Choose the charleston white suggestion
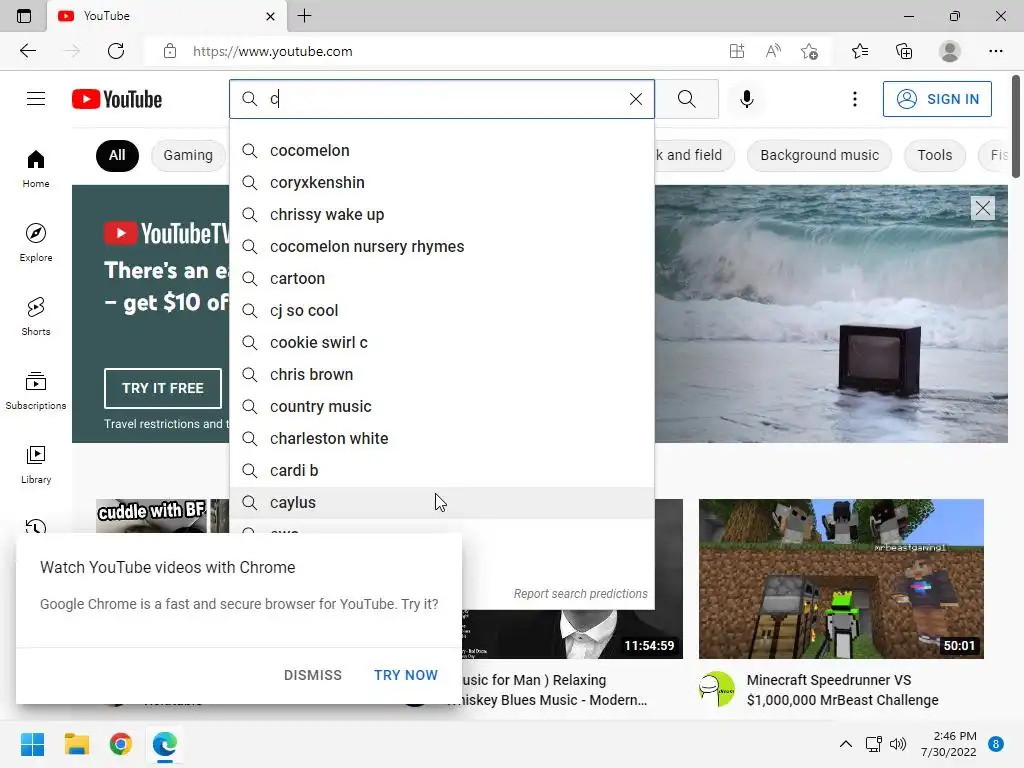The height and width of the screenshot is (768, 1024). coord(441,438)
